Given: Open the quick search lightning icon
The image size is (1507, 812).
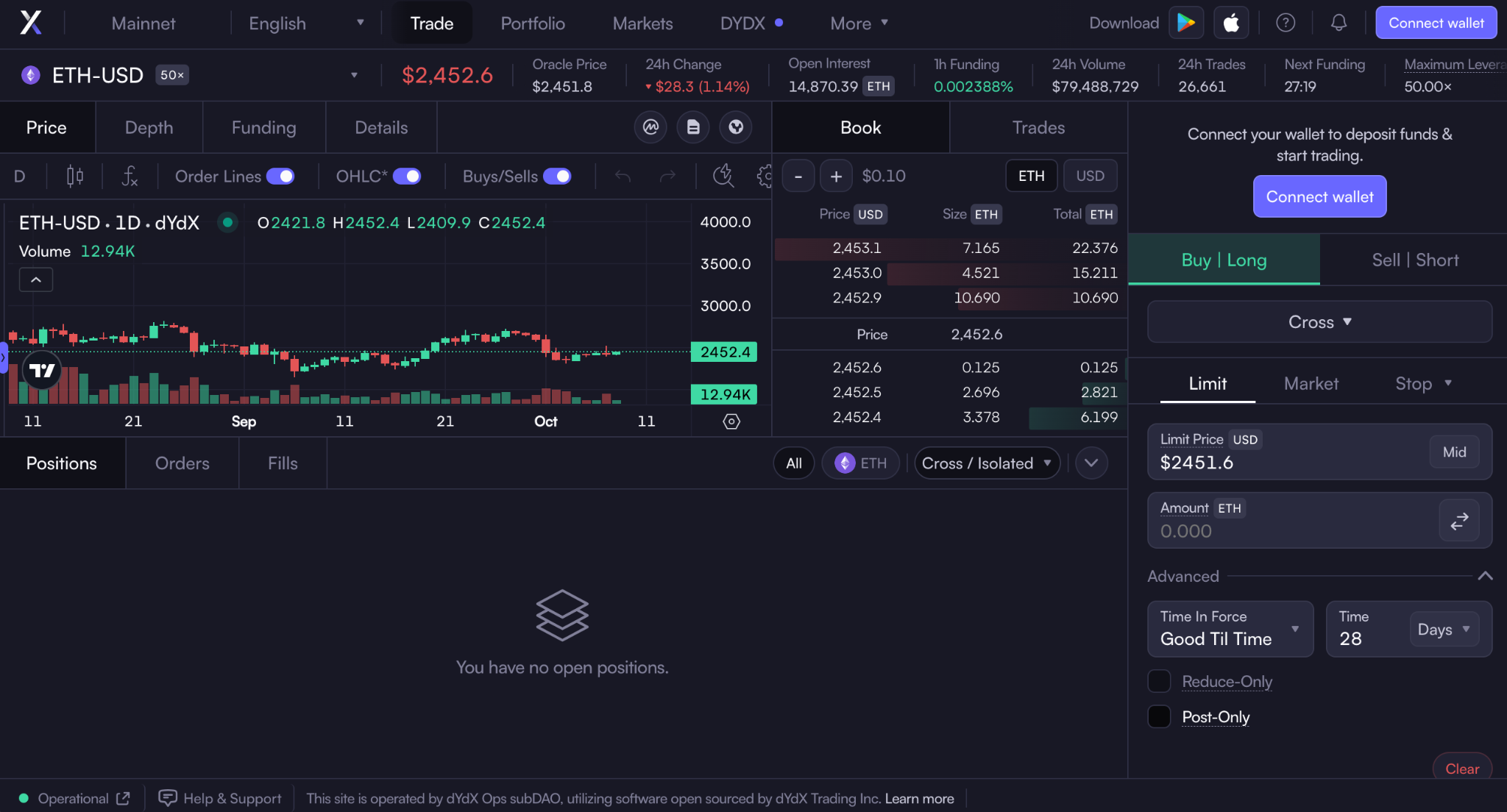Looking at the screenshot, I should [723, 177].
